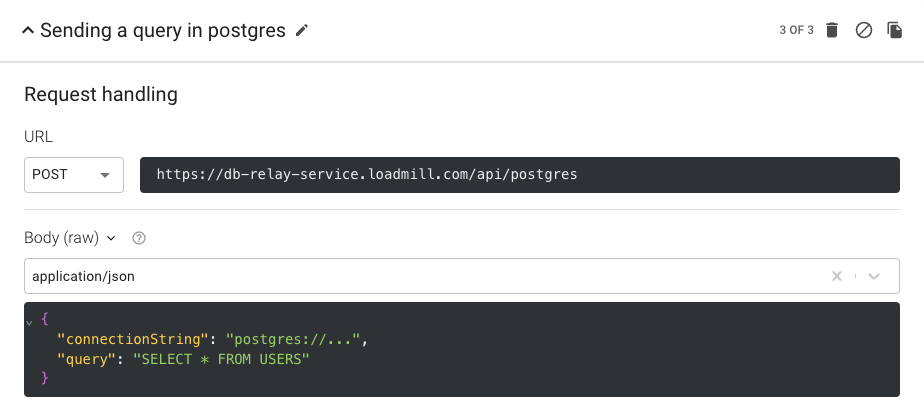Click the "postgres://..." connection string value
The image size is (924, 413).
(x=294, y=340)
